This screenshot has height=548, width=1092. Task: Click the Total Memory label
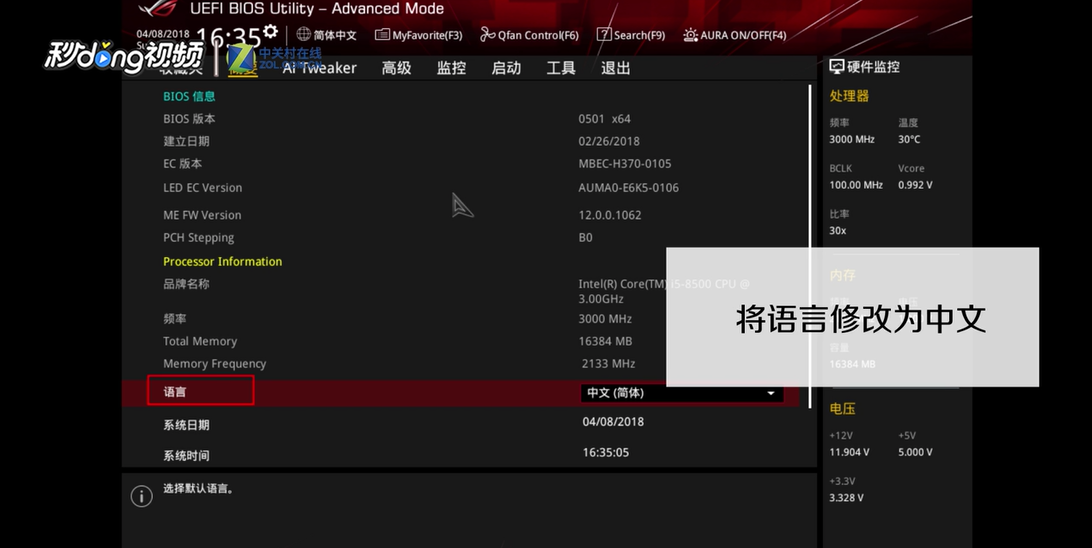(200, 341)
